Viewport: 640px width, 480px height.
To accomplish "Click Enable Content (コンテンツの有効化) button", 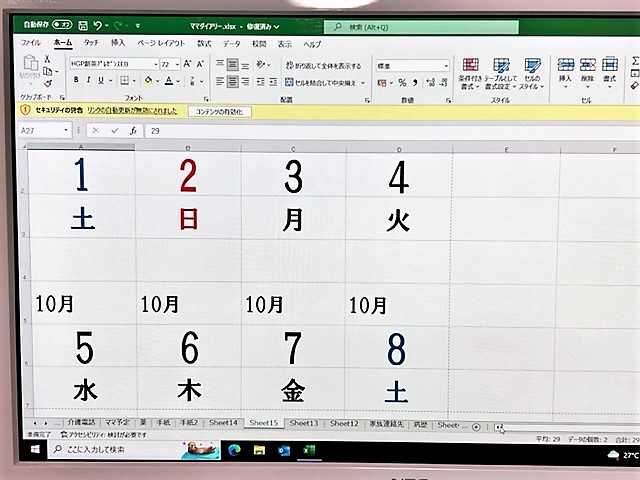I will point(219,111).
